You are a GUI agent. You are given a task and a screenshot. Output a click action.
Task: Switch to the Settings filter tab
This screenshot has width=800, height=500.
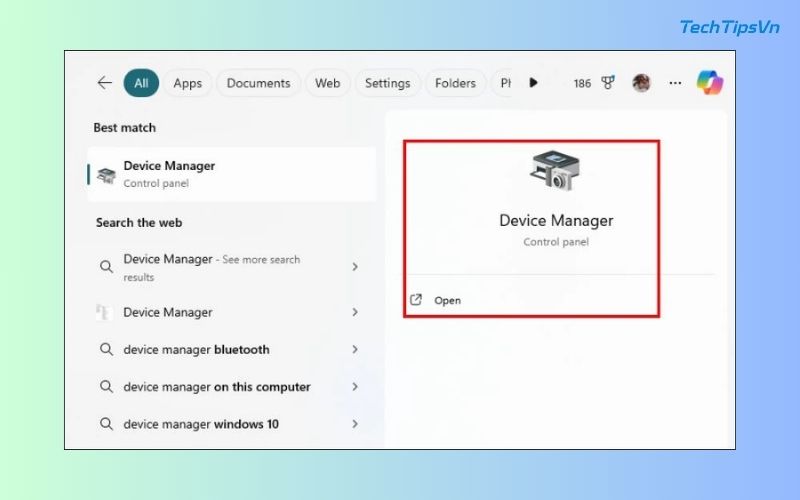point(387,83)
